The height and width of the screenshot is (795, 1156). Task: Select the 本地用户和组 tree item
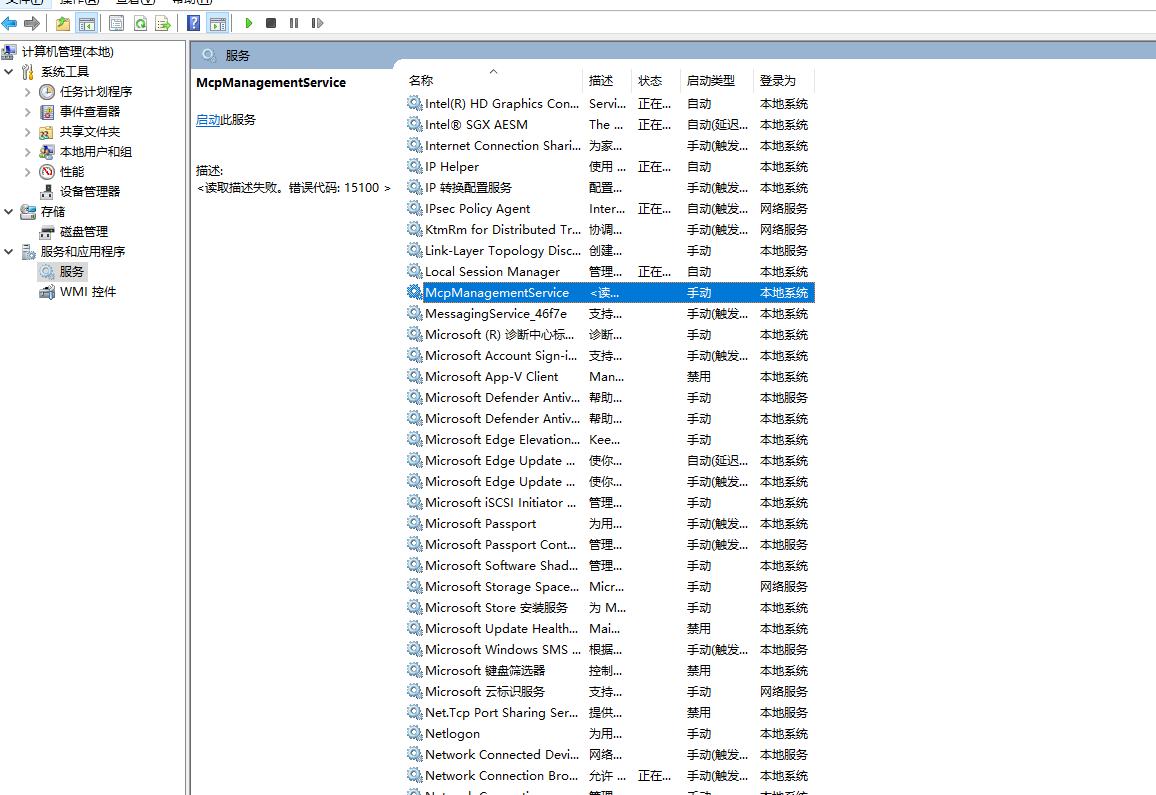point(96,152)
